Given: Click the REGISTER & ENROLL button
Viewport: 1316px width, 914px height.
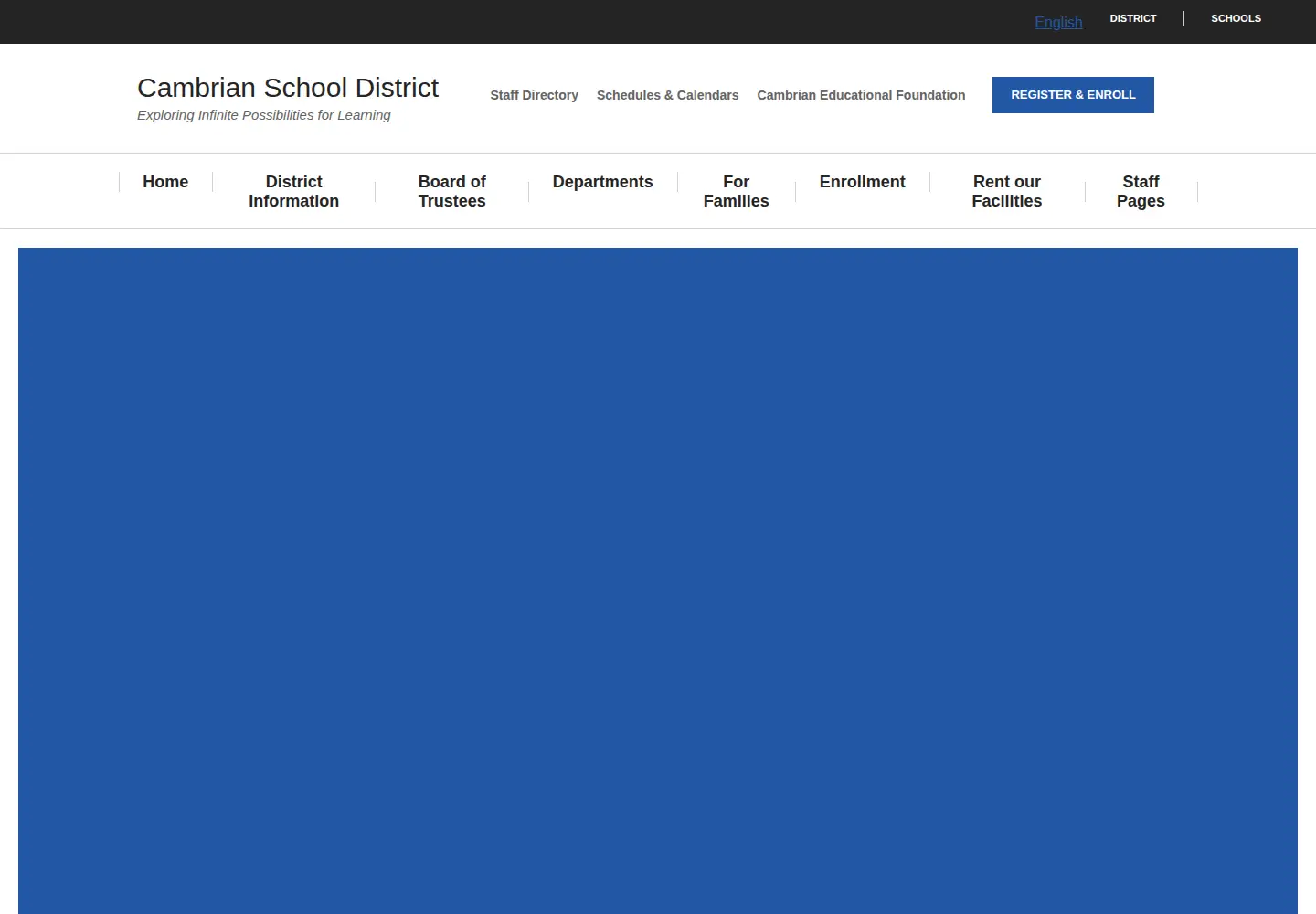Looking at the screenshot, I should 1073,95.
